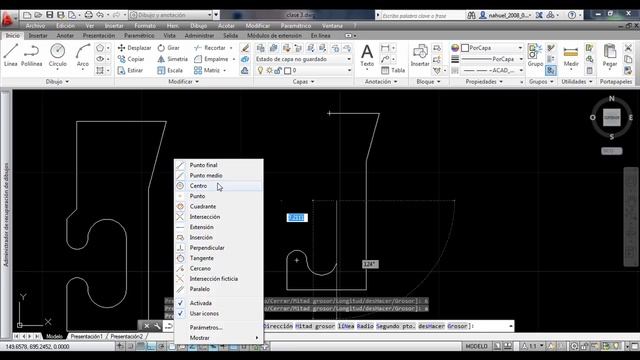Select the Matriz array tool
The image size is (640, 360).
[207, 70]
